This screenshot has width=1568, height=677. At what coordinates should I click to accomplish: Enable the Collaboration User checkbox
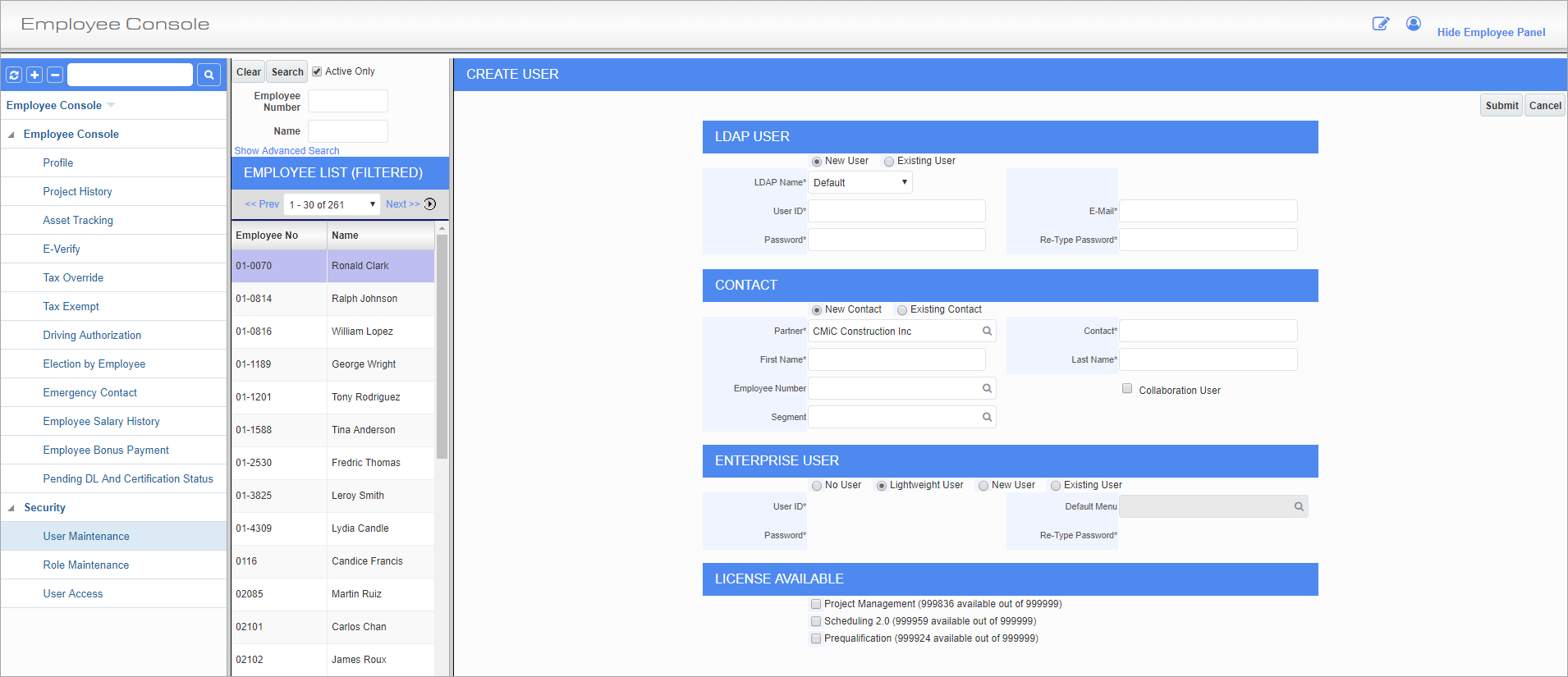(x=1127, y=389)
